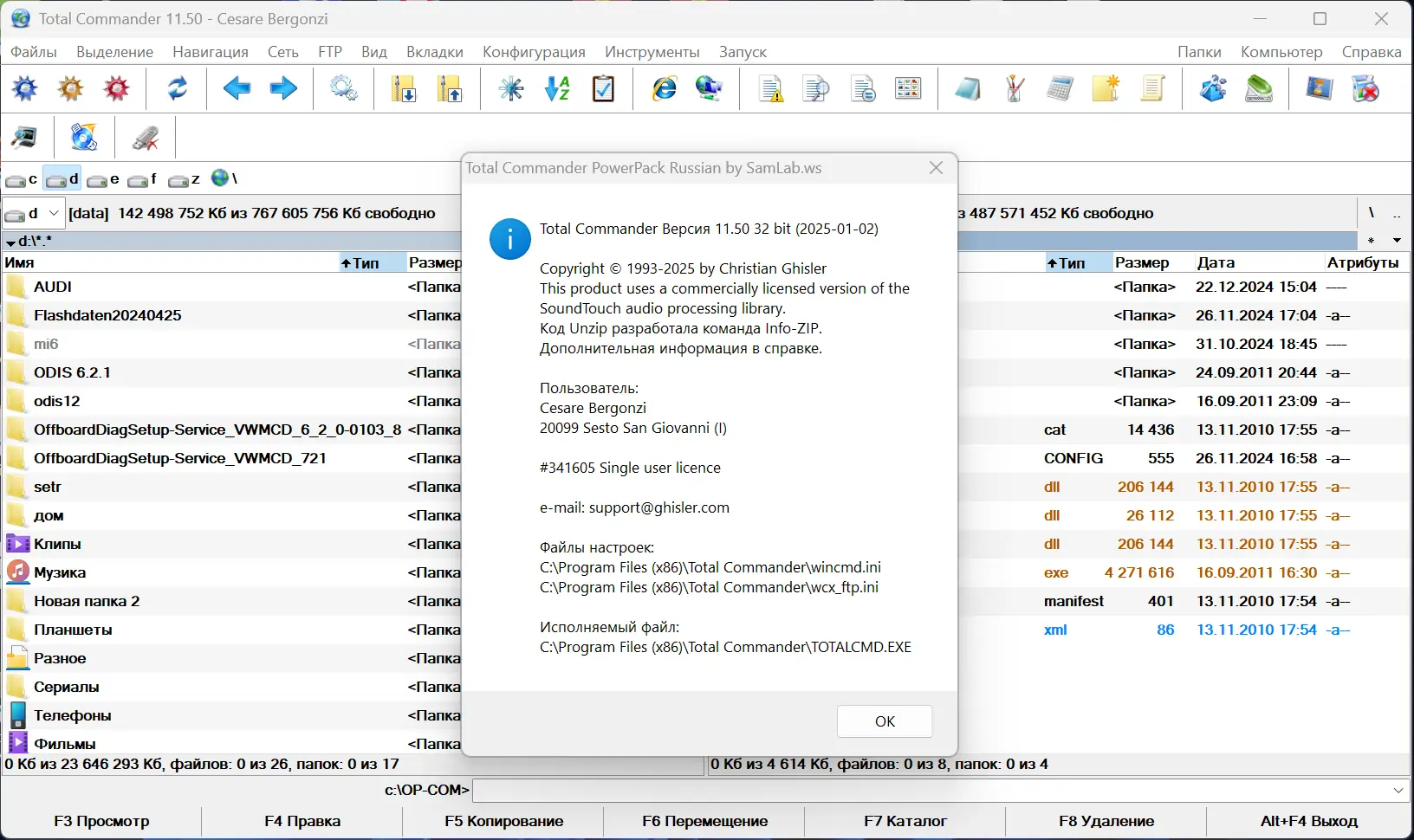Switch to drive z button
Screen dimensions: 1414x840
tap(184, 179)
